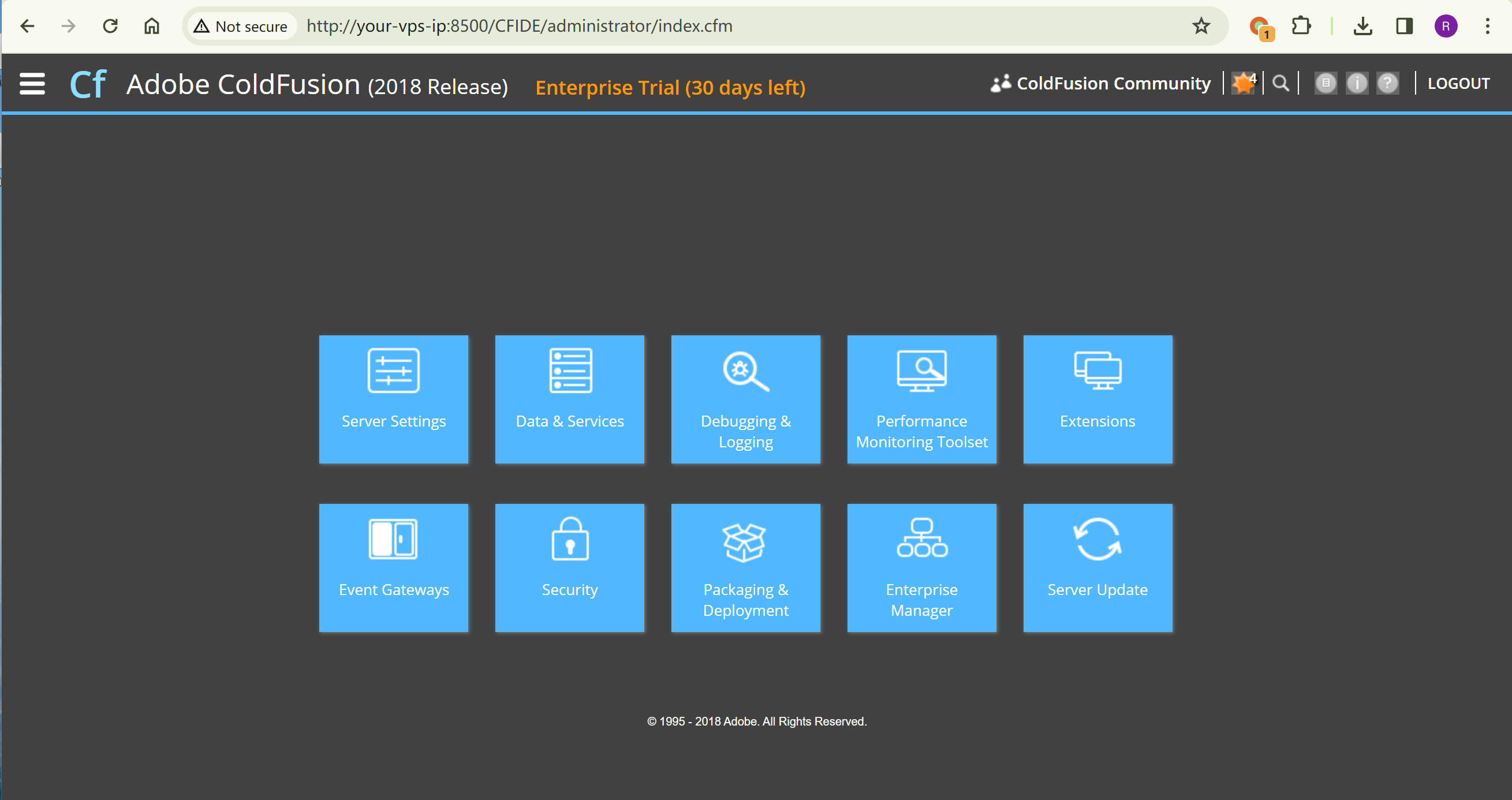Open the Security lock tile

pyautogui.click(x=569, y=567)
